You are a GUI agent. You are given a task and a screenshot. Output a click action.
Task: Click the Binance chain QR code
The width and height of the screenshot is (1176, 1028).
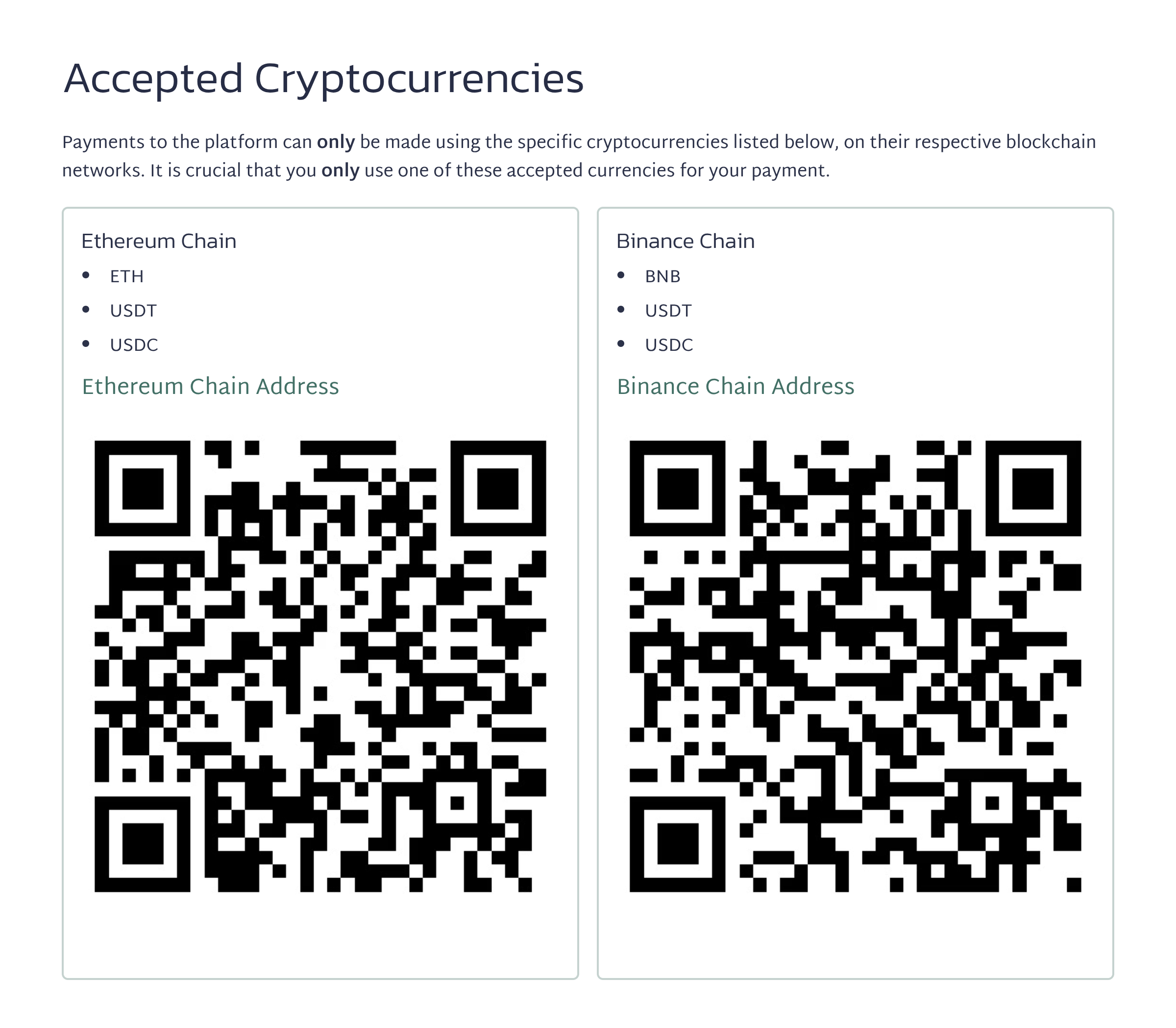(855, 666)
